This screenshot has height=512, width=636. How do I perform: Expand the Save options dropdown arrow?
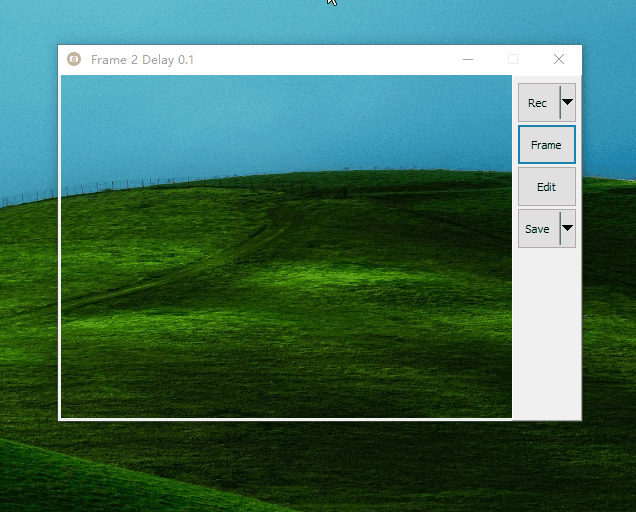[x=568, y=229]
